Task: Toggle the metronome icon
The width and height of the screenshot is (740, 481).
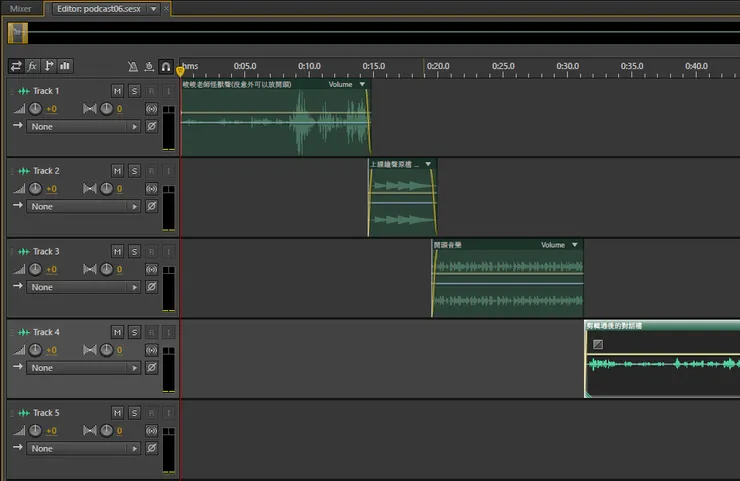Action: click(133, 67)
